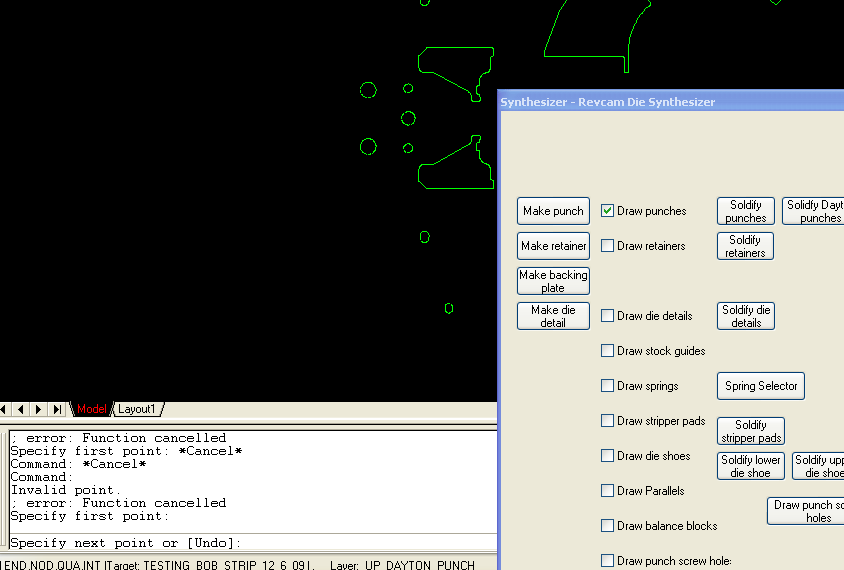The width and height of the screenshot is (844, 570).
Task: Enable Draw balance blocks checkbox
Action: coord(608,525)
